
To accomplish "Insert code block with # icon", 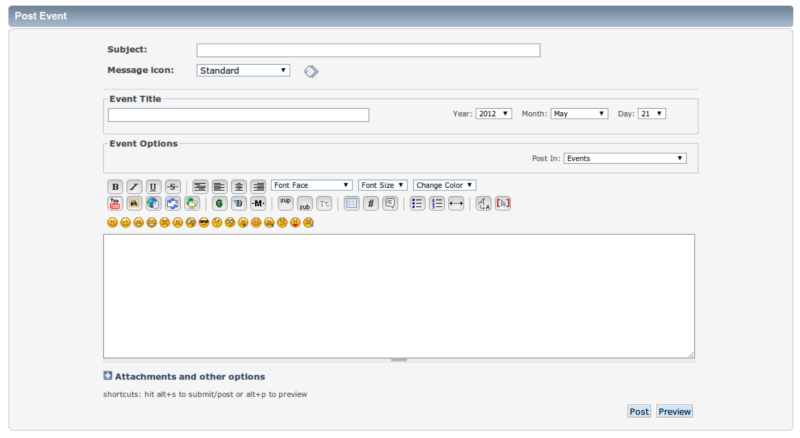I will pos(370,203).
